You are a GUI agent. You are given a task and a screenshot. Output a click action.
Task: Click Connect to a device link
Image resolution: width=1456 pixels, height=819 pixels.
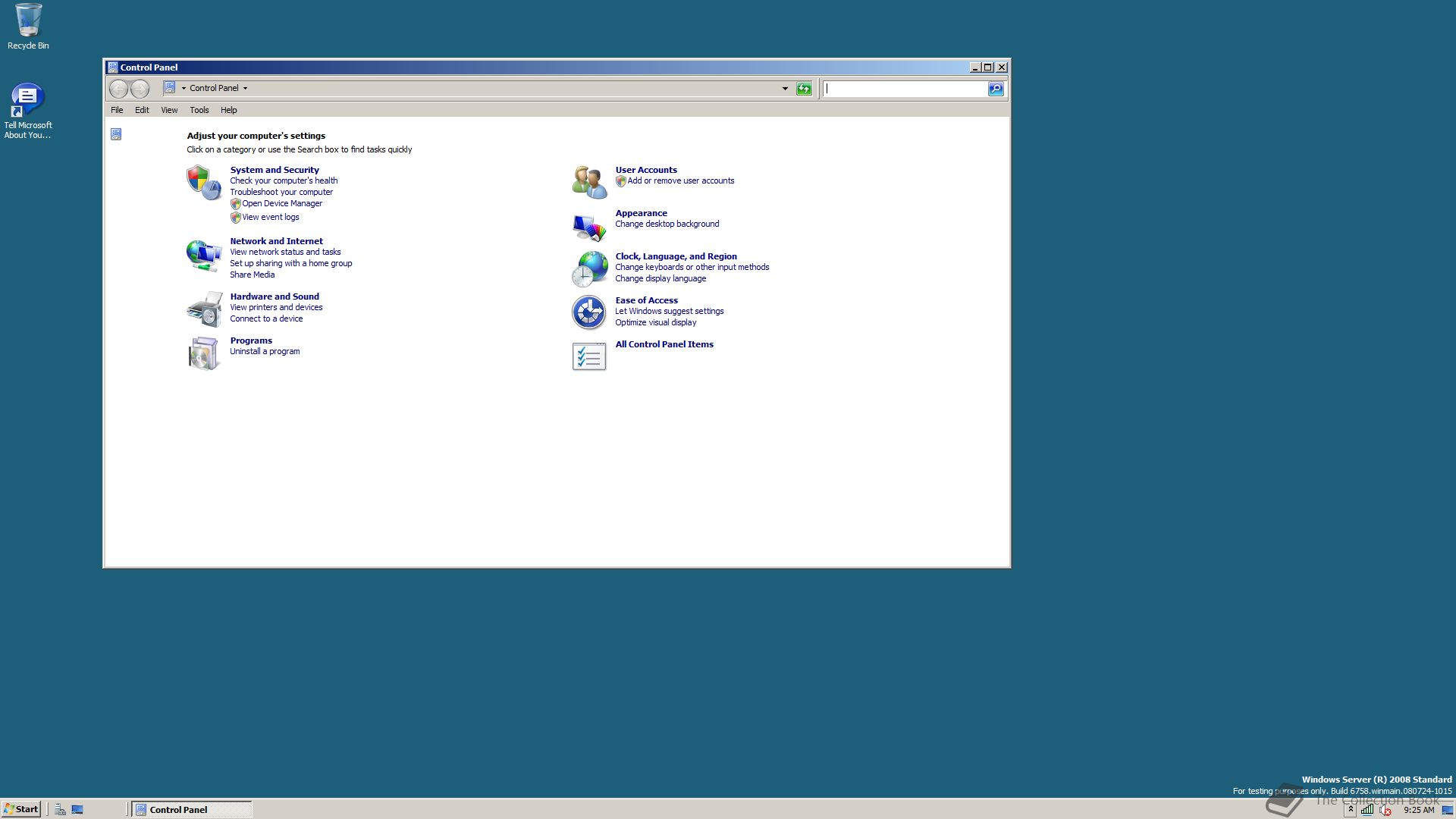pos(266,318)
